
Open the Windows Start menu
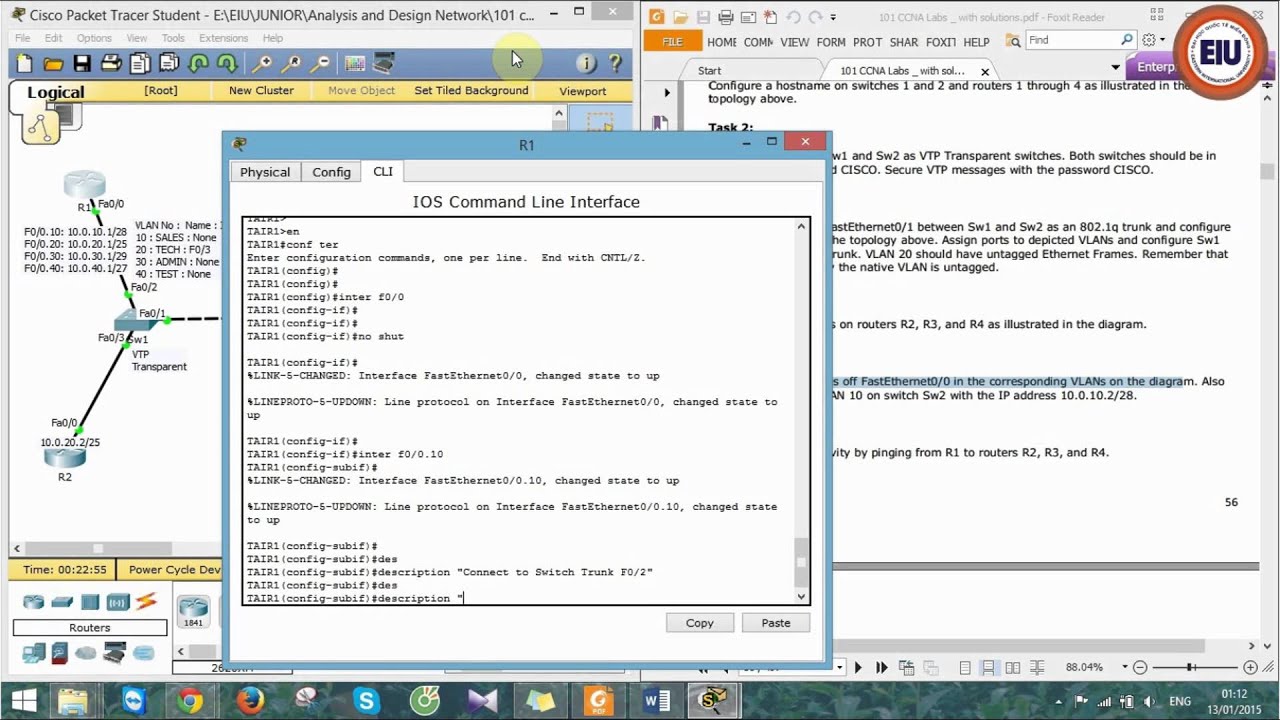pos(23,700)
